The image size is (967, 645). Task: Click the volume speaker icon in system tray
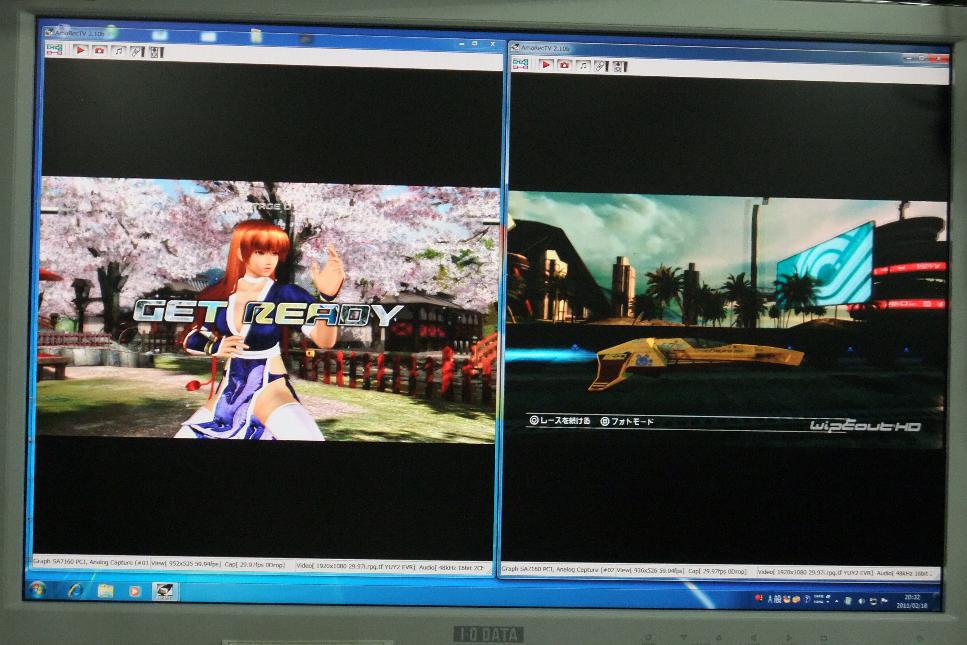pyautogui.click(x=861, y=601)
